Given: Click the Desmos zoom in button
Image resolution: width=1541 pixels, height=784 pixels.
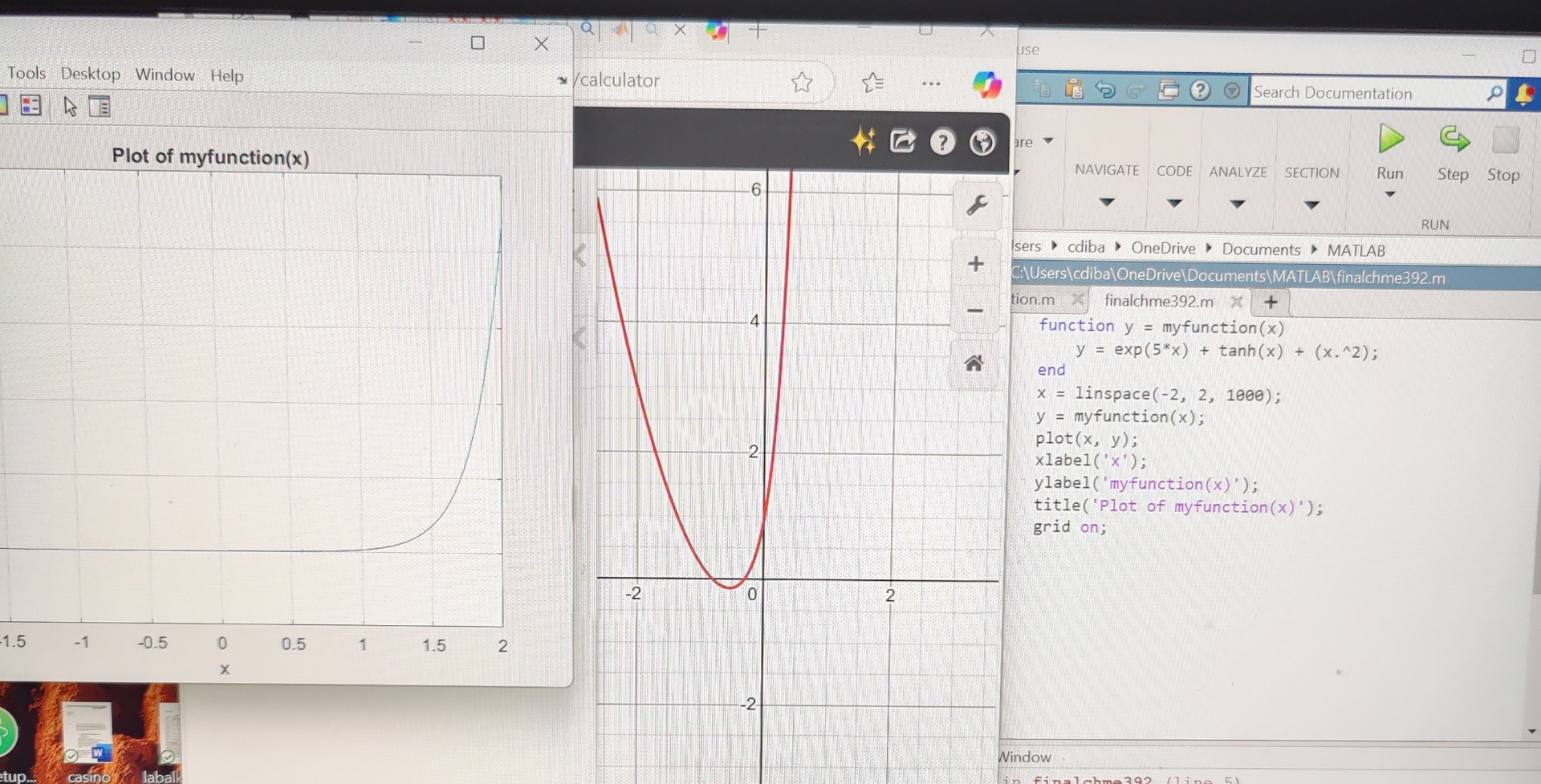Looking at the screenshot, I should [x=975, y=264].
